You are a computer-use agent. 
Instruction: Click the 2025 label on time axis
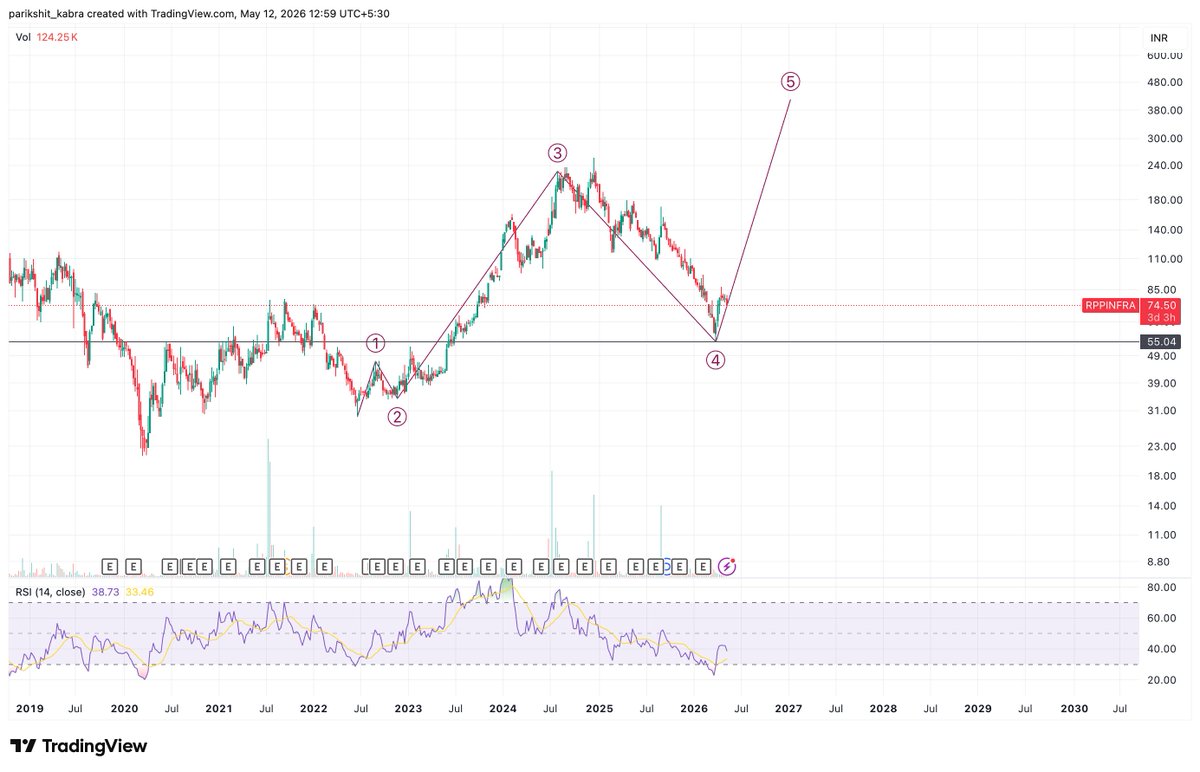[598, 708]
